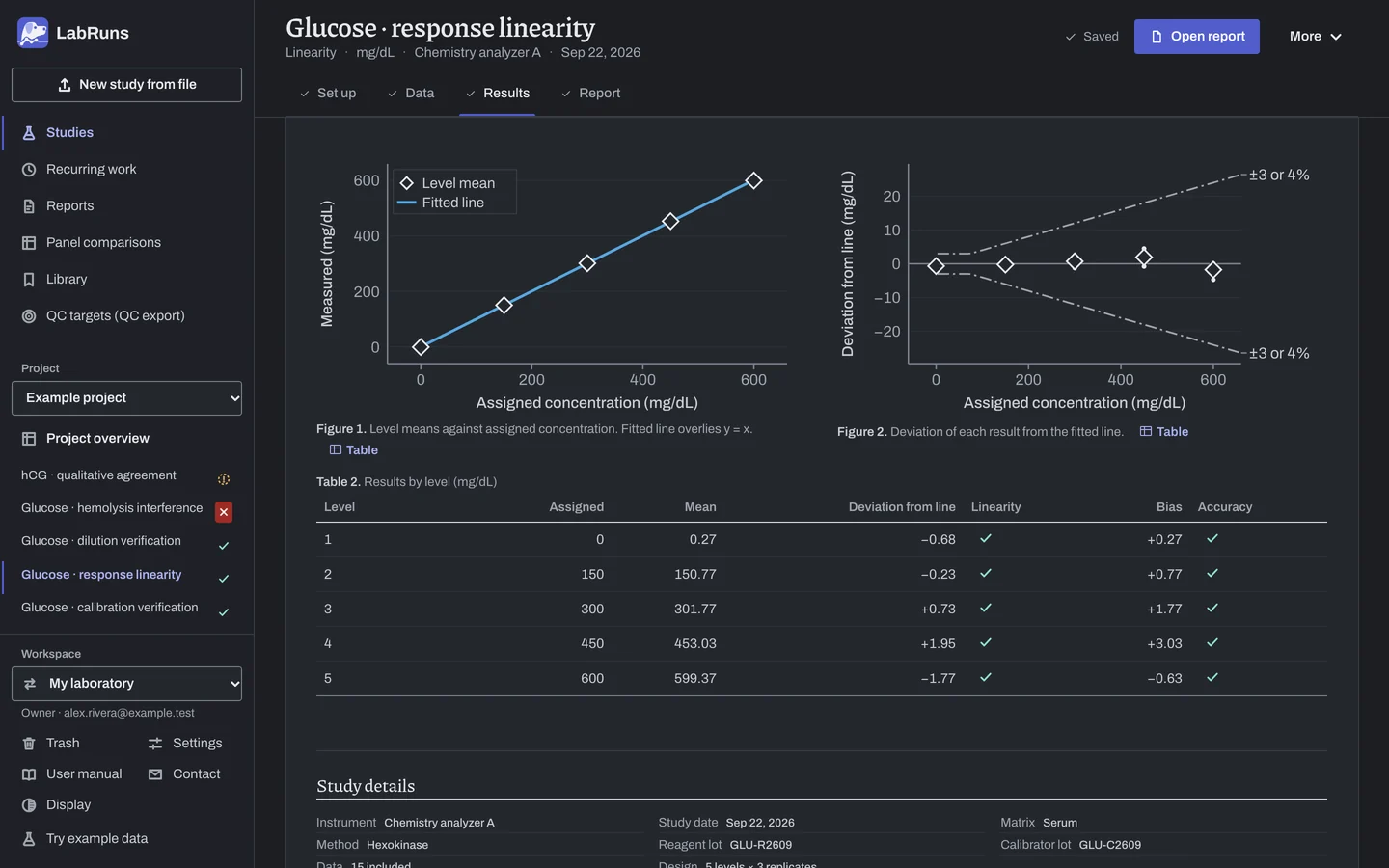
Task: Open Glucose calibration verification study
Action: (x=110, y=608)
